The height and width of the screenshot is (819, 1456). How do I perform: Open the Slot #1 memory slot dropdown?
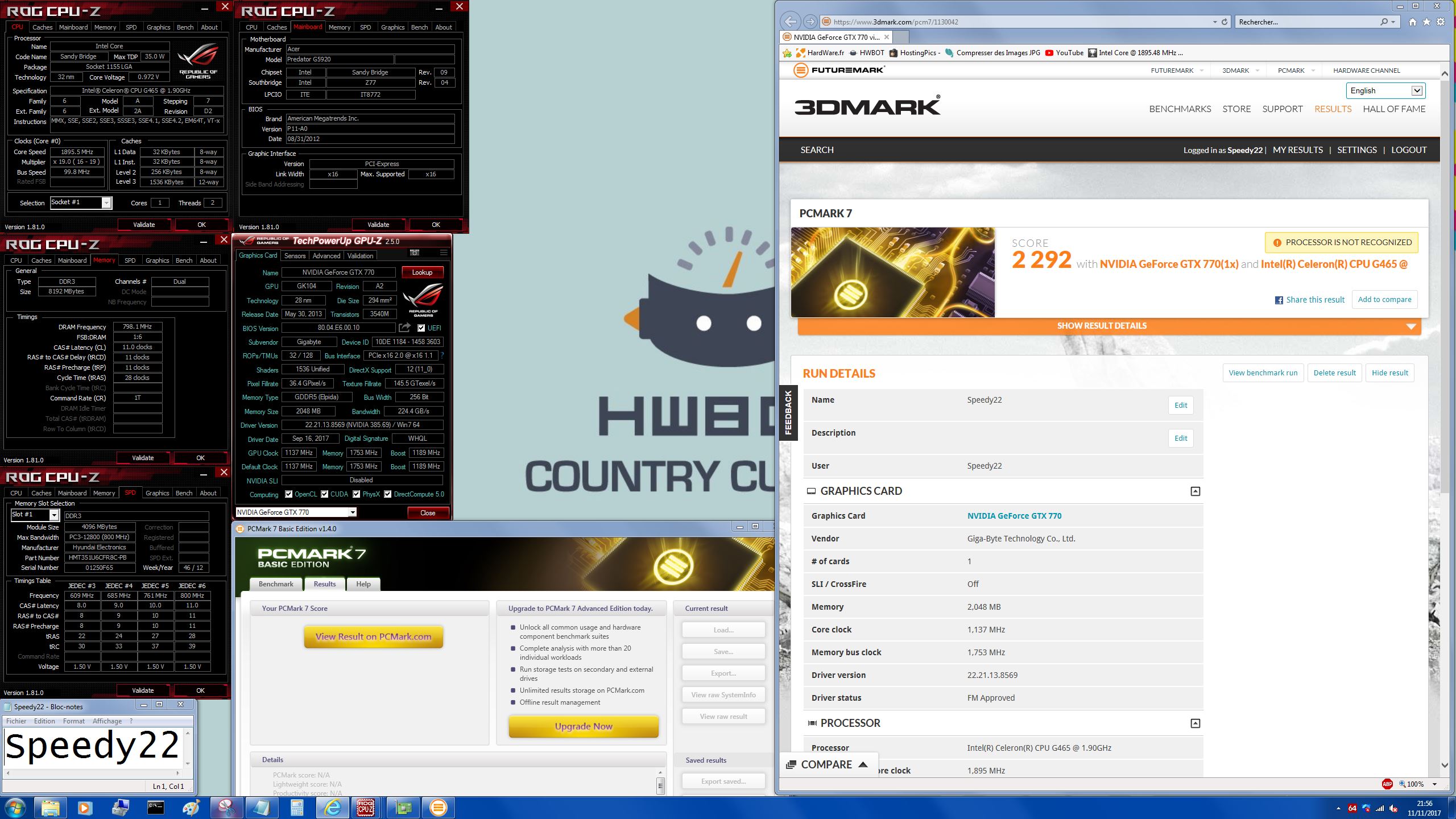[x=54, y=515]
